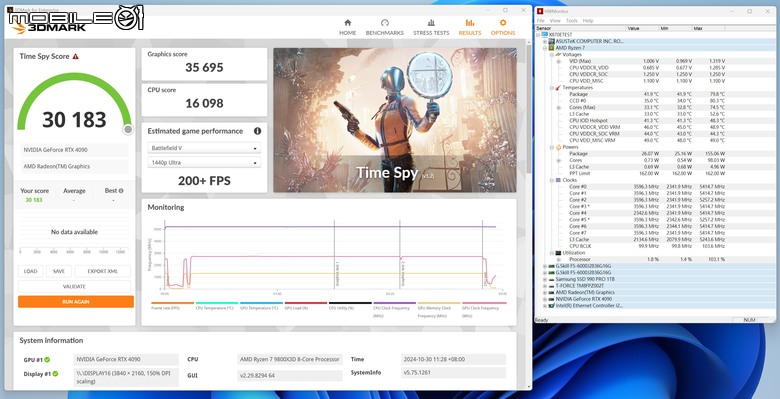Viewport: 780px width, 399px height.
Task: Open the File menu in HWMonitor
Action: click(540, 21)
